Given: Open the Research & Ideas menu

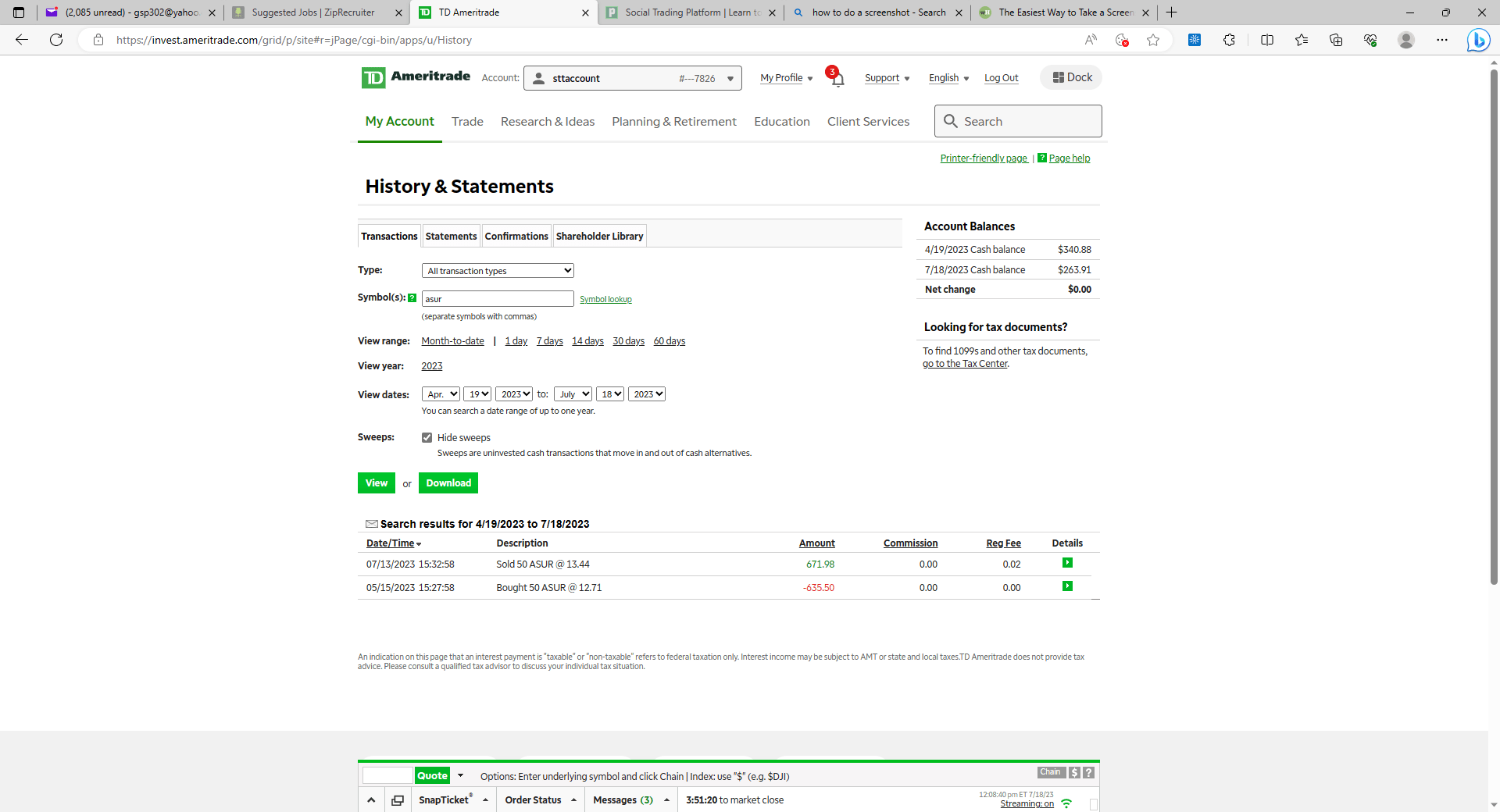Looking at the screenshot, I should (x=548, y=121).
